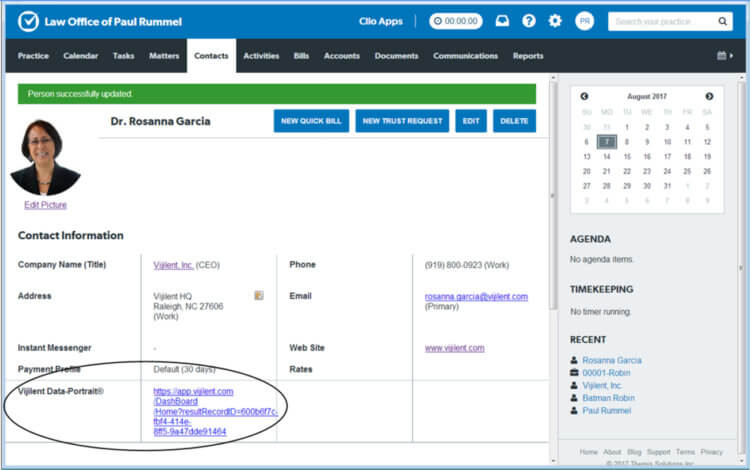
Task: Start the 00:00:00 timer
Action: click(x=456, y=21)
